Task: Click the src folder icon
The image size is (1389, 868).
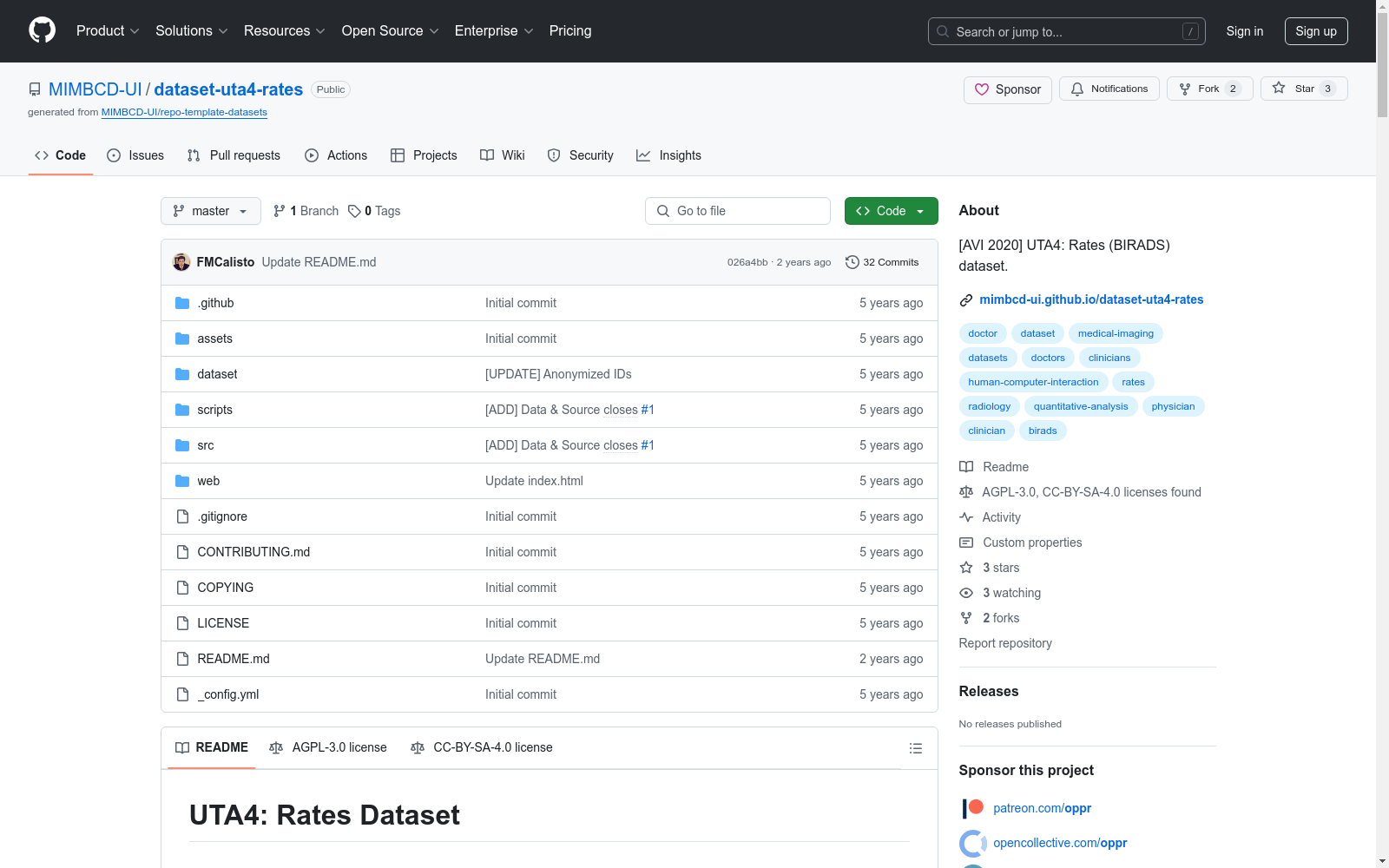Action: 182,445
